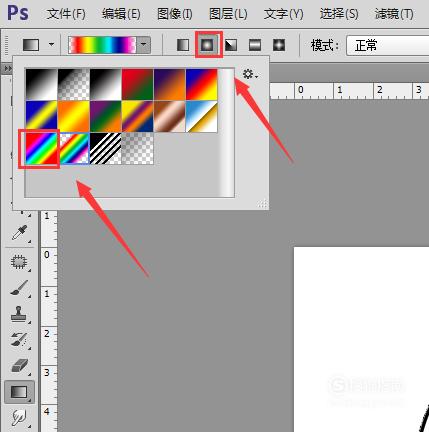Choose Diamond Gradient style
This screenshot has width=429, height=432.
279,45
